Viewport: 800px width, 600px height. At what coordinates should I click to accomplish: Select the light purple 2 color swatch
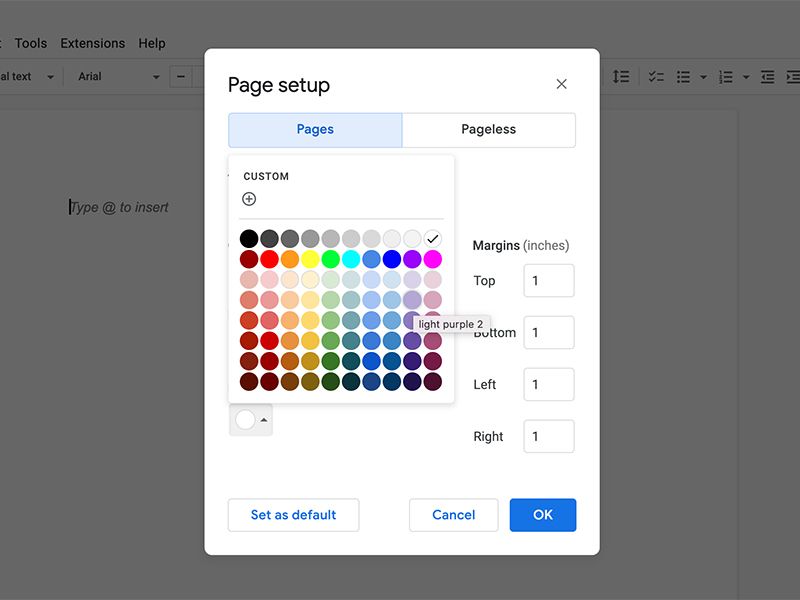click(411, 300)
